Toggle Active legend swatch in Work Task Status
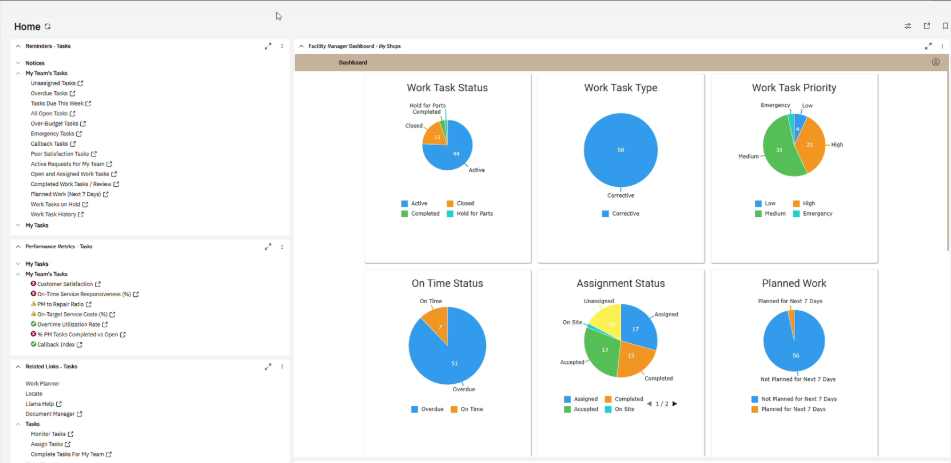 405,203
